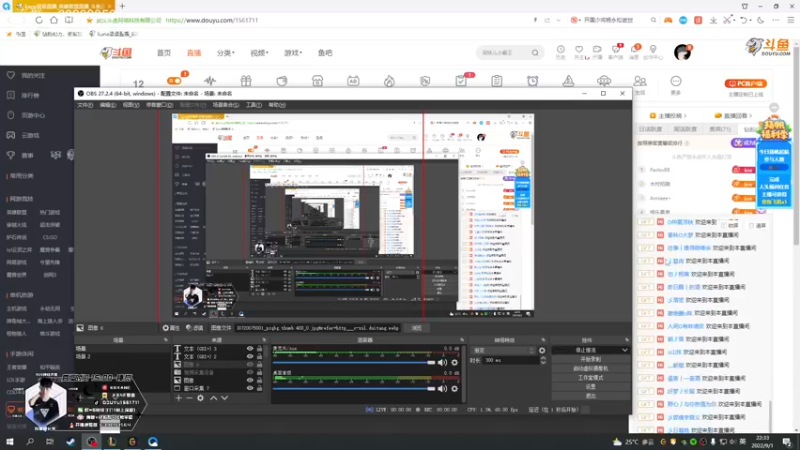Mute the 麦克风/Aux mixer channel
This screenshot has width=800, height=450.
click(x=442, y=363)
